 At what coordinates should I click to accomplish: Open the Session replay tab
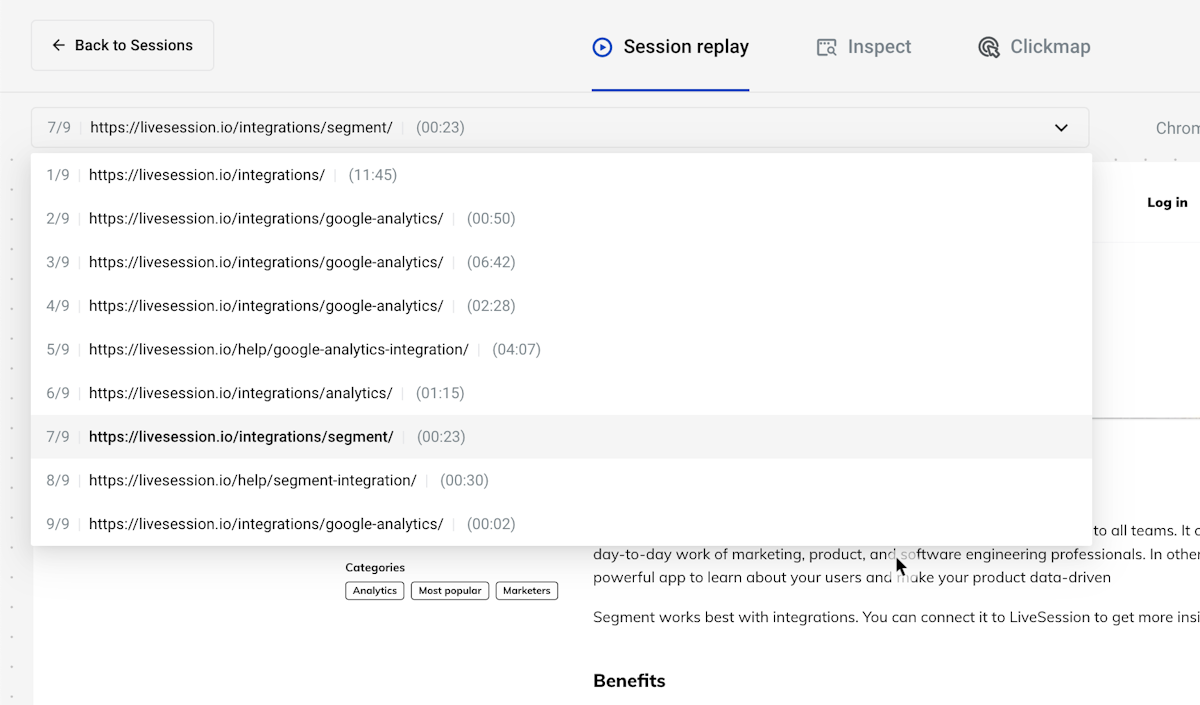click(x=670, y=47)
